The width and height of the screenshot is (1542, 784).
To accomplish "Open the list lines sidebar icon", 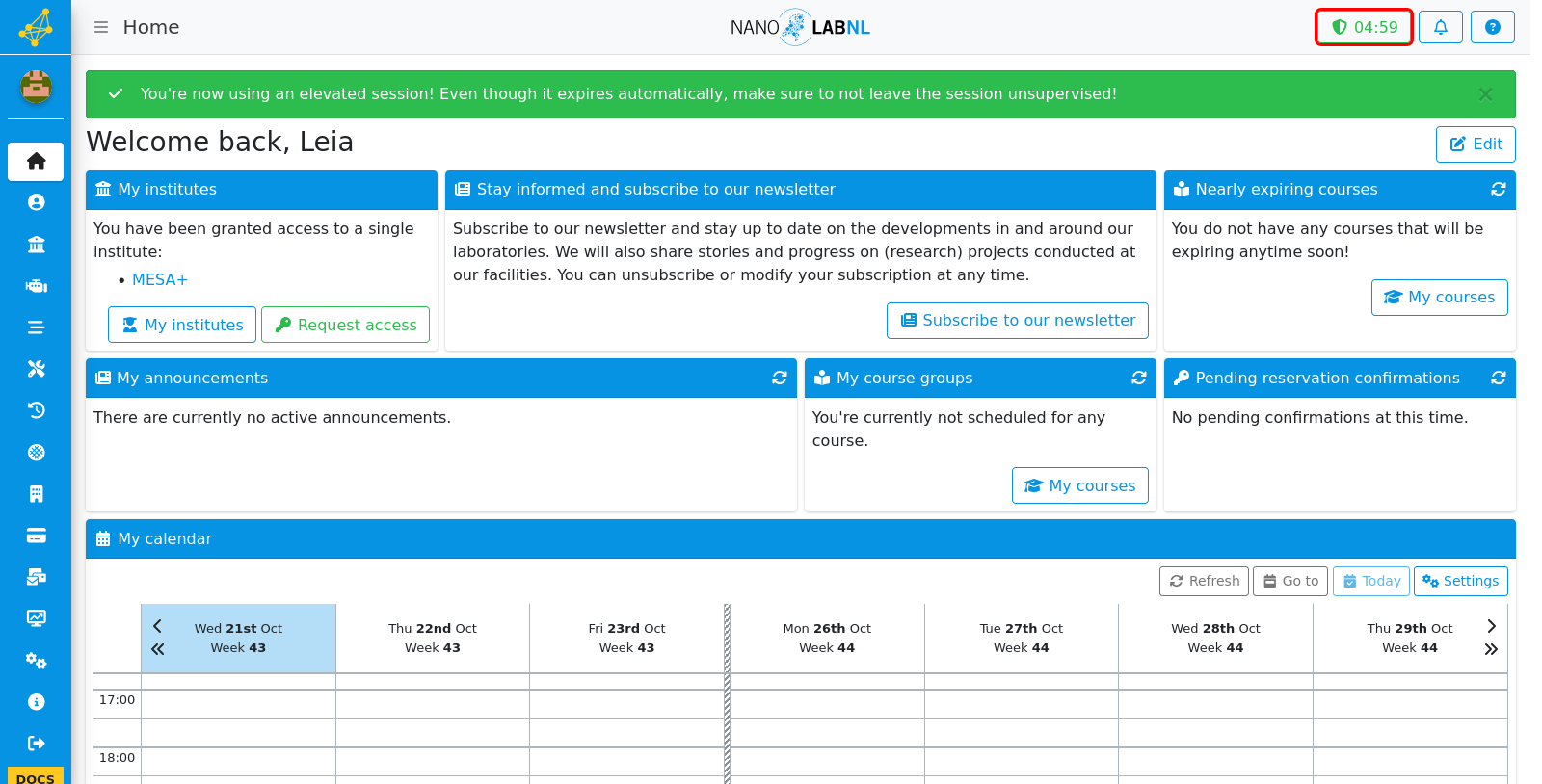I will 36,327.
